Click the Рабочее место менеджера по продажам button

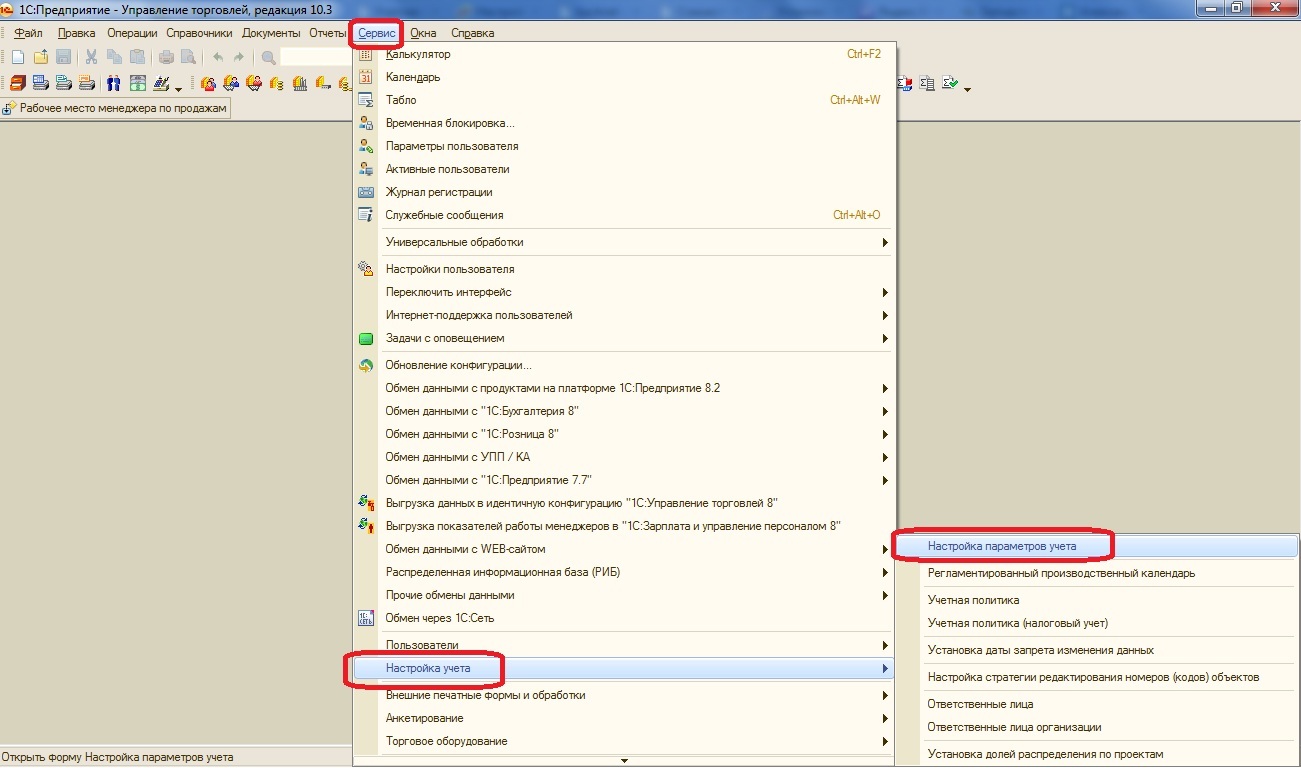coord(116,108)
